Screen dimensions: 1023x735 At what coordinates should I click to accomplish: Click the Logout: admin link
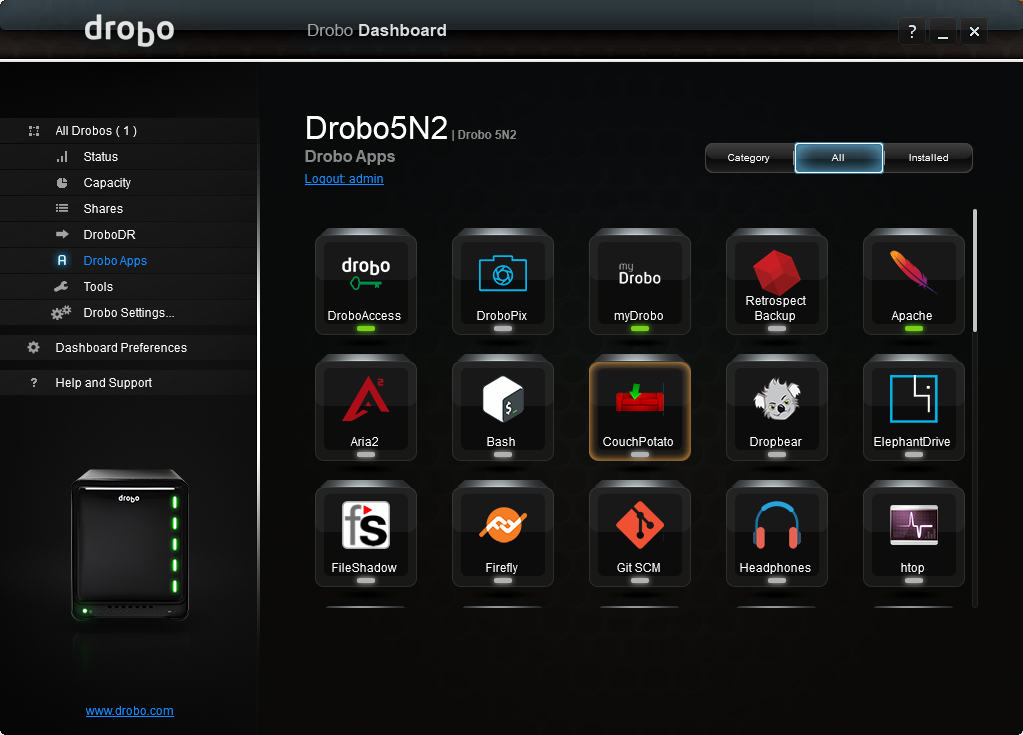(344, 179)
